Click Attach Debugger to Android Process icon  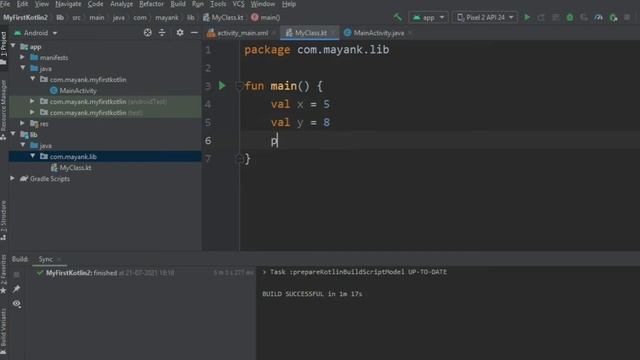point(613,18)
